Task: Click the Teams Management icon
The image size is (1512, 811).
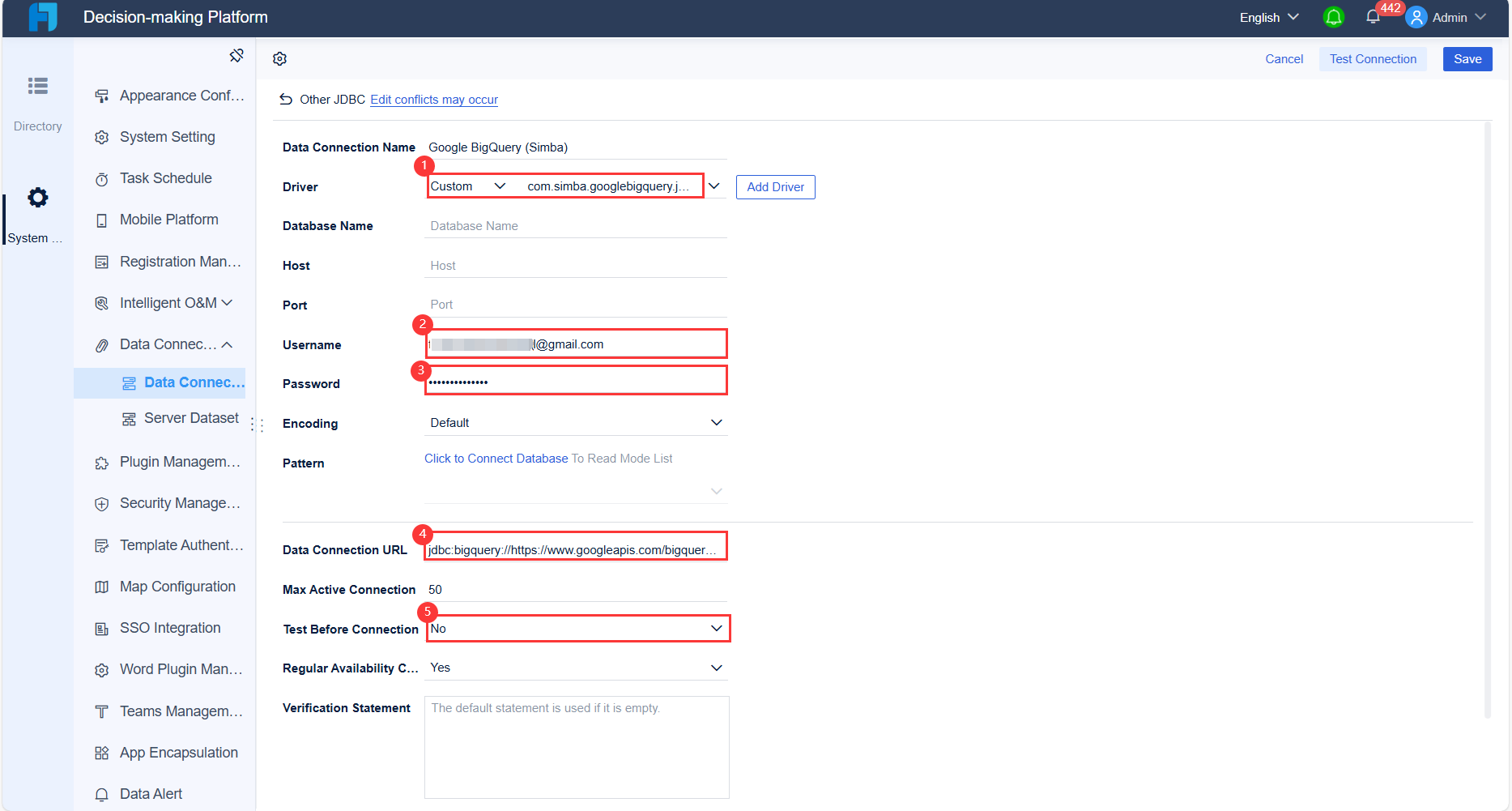Action: (101, 712)
